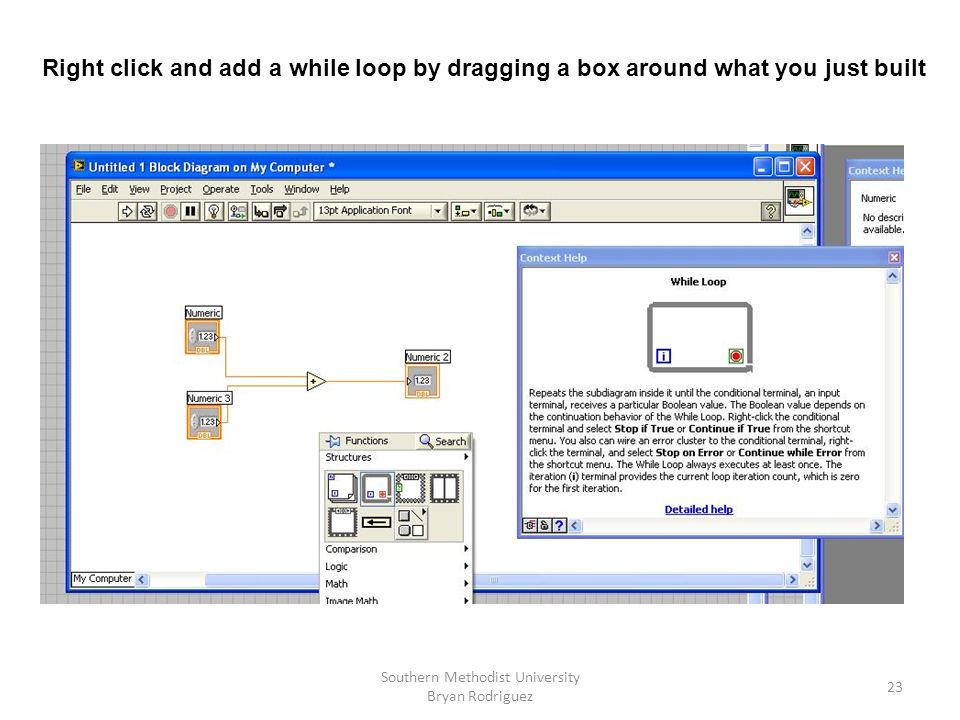Click Context Help scroll down arrow
Image resolution: width=960 pixels, height=720 pixels.
click(x=892, y=509)
